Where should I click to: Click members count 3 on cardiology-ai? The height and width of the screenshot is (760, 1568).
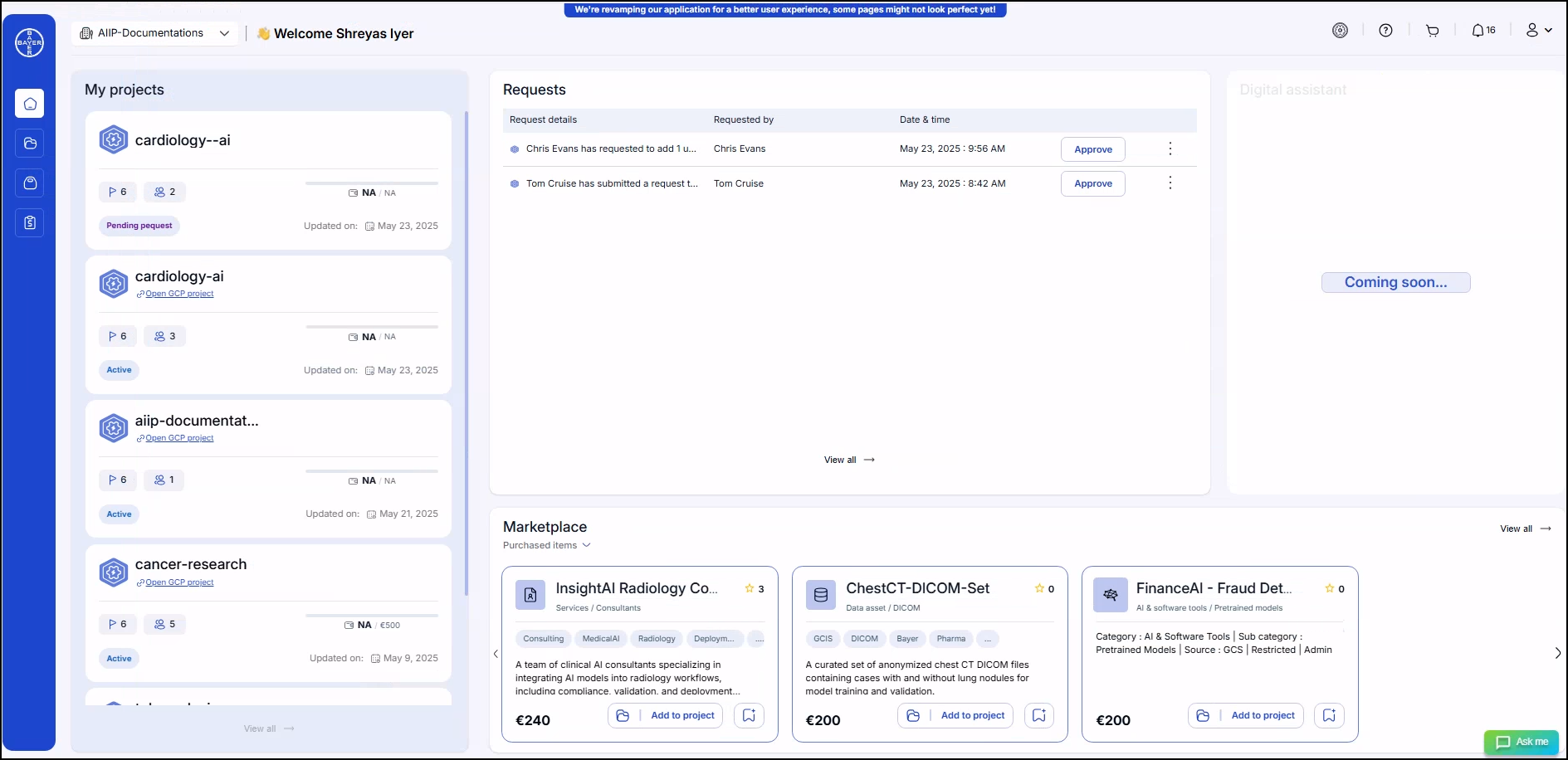click(x=165, y=336)
